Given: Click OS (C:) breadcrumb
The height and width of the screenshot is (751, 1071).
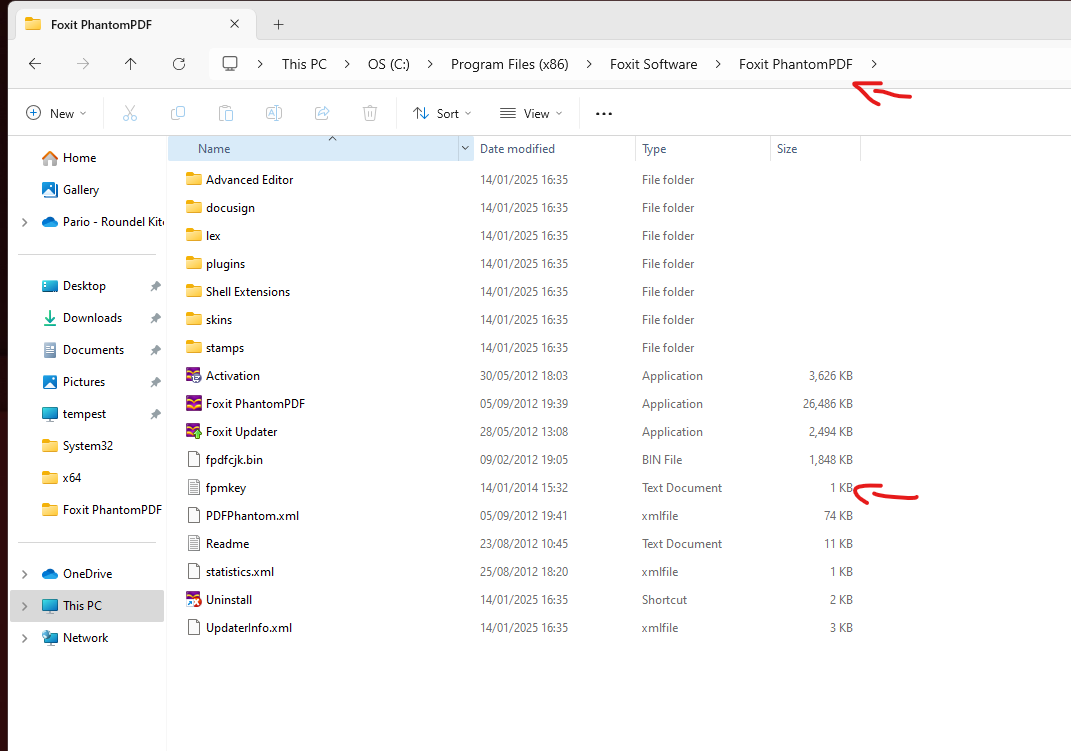Looking at the screenshot, I should coord(389,64).
